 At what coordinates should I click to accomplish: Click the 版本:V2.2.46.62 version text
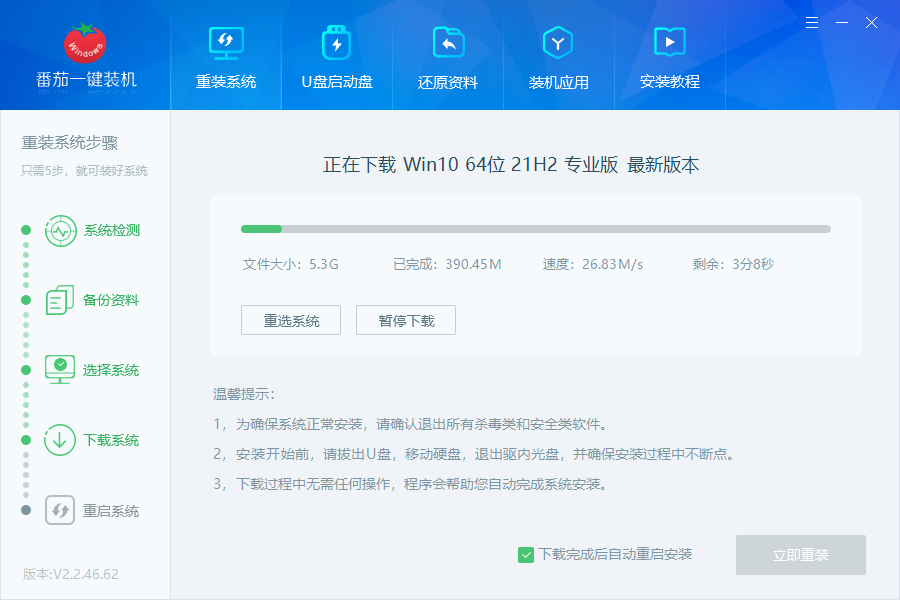pyautogui.click(x=71, y=574)
